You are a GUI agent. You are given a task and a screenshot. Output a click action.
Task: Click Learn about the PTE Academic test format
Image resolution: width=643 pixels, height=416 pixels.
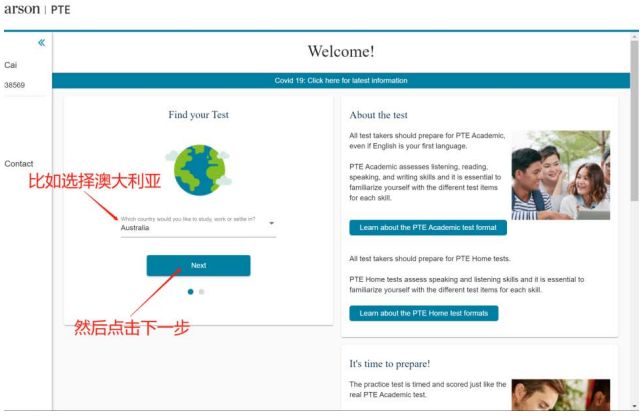(428, 228)
